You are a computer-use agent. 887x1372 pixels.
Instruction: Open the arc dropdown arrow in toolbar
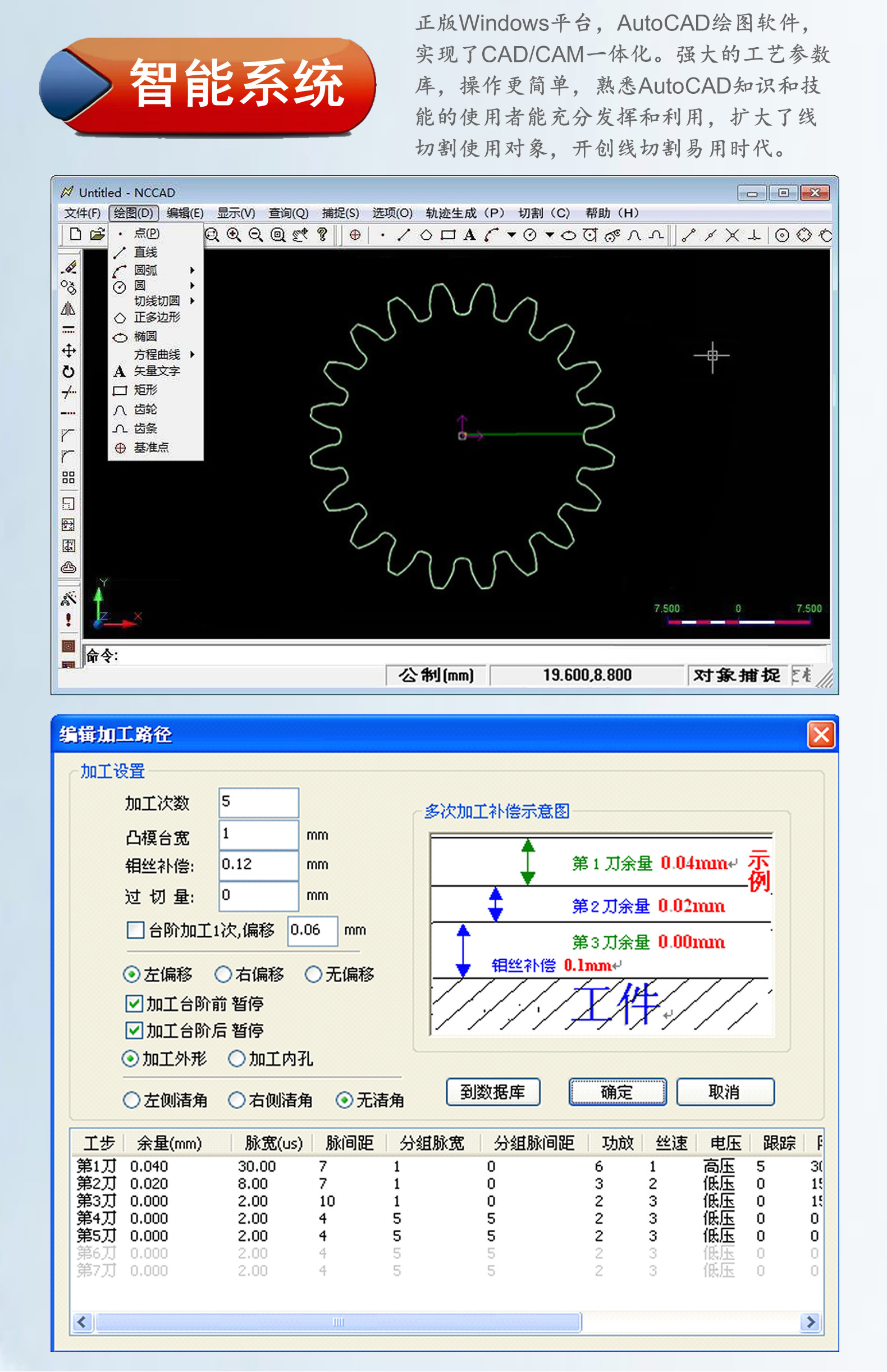click(511, 235)
